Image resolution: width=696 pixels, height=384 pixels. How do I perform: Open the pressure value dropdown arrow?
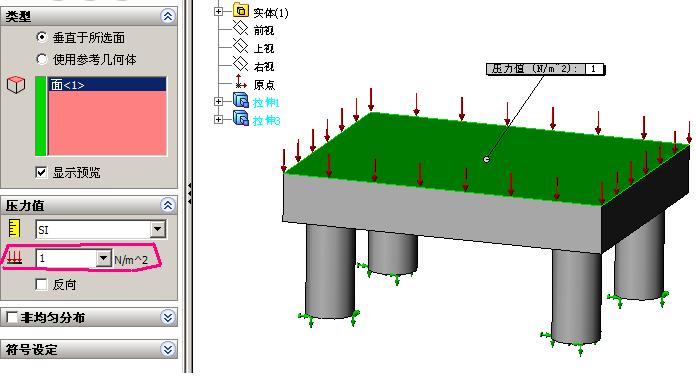[103, 258]
